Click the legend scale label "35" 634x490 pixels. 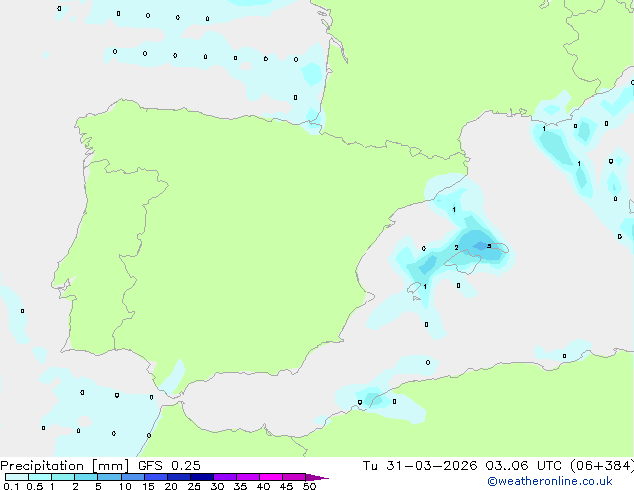click(240, 486)
